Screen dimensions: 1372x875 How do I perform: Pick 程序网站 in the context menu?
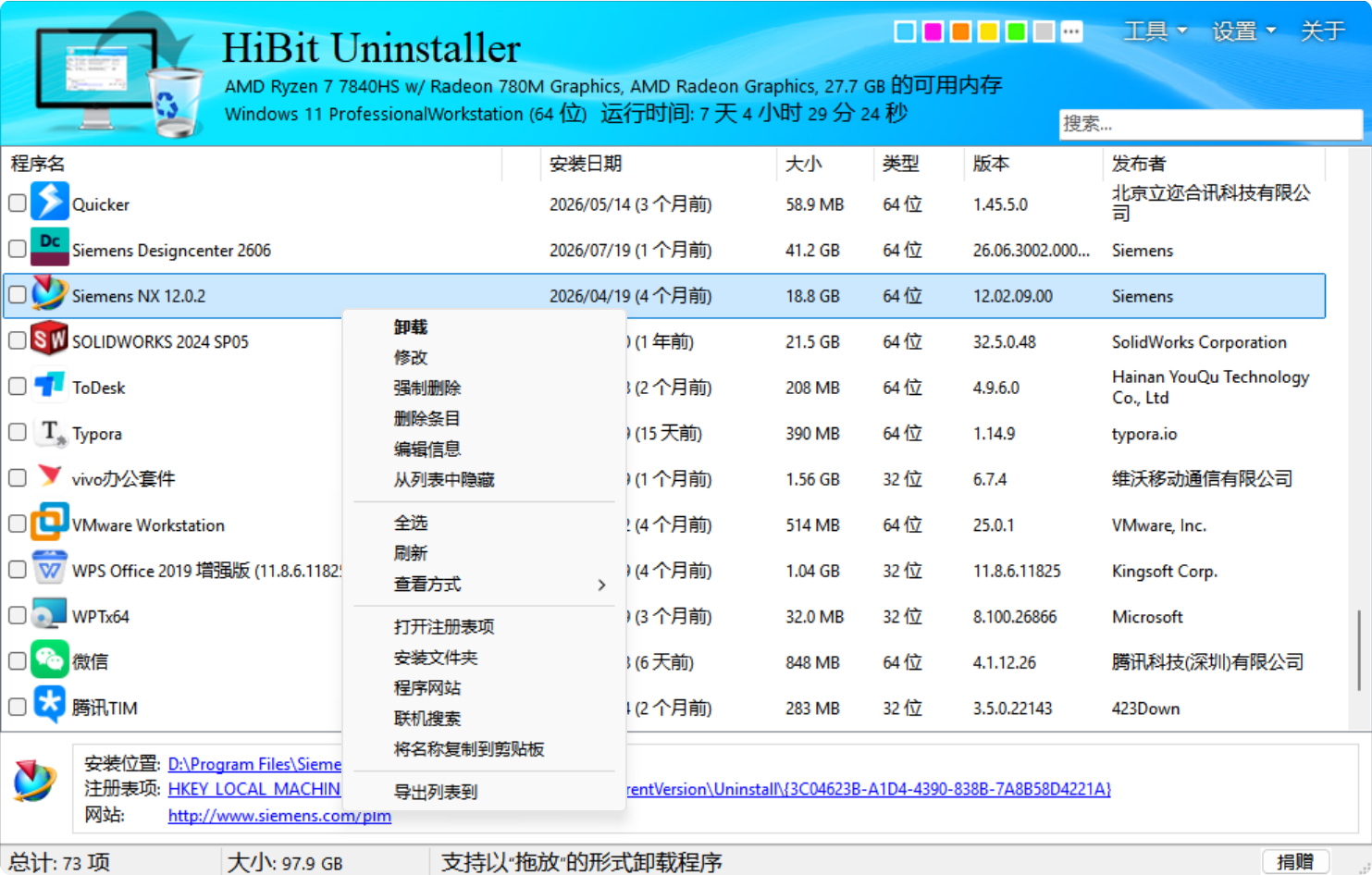point(484,688)
